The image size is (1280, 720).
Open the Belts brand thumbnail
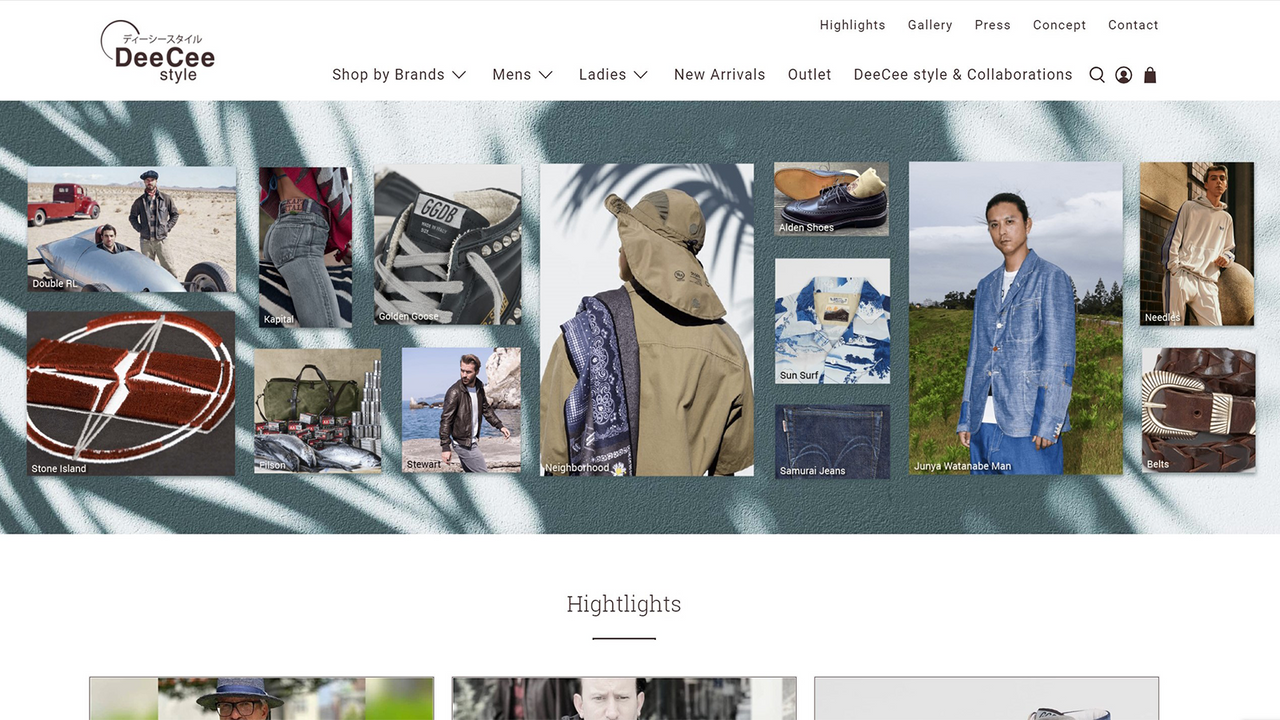[1198, 410]
